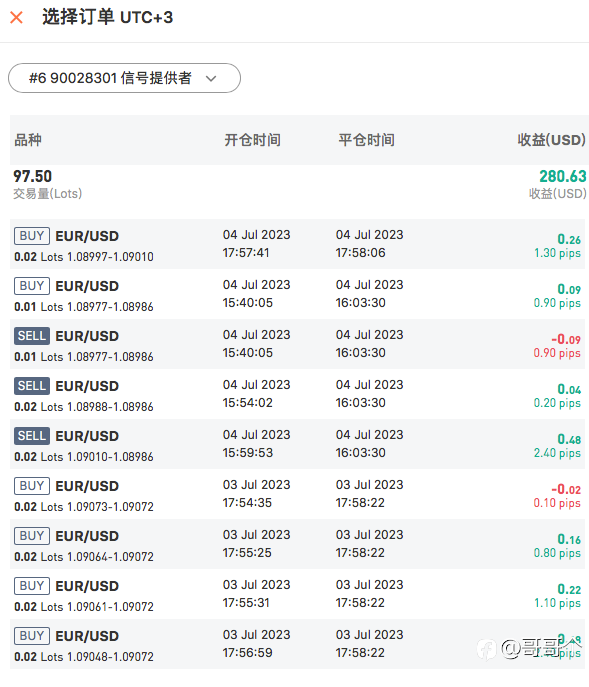
Task: Click BUY badge of order opened 17:55:25
Action: point(32,535)
